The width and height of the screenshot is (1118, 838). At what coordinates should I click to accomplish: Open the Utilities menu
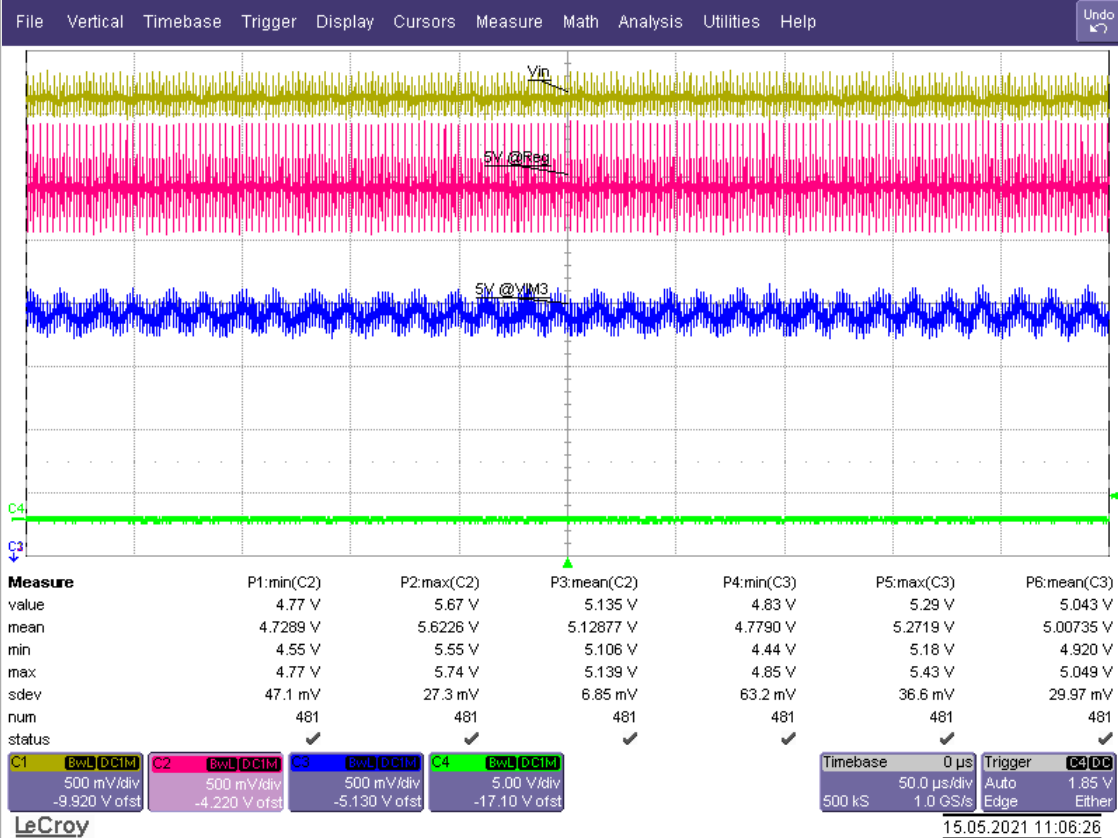(731, 22)
